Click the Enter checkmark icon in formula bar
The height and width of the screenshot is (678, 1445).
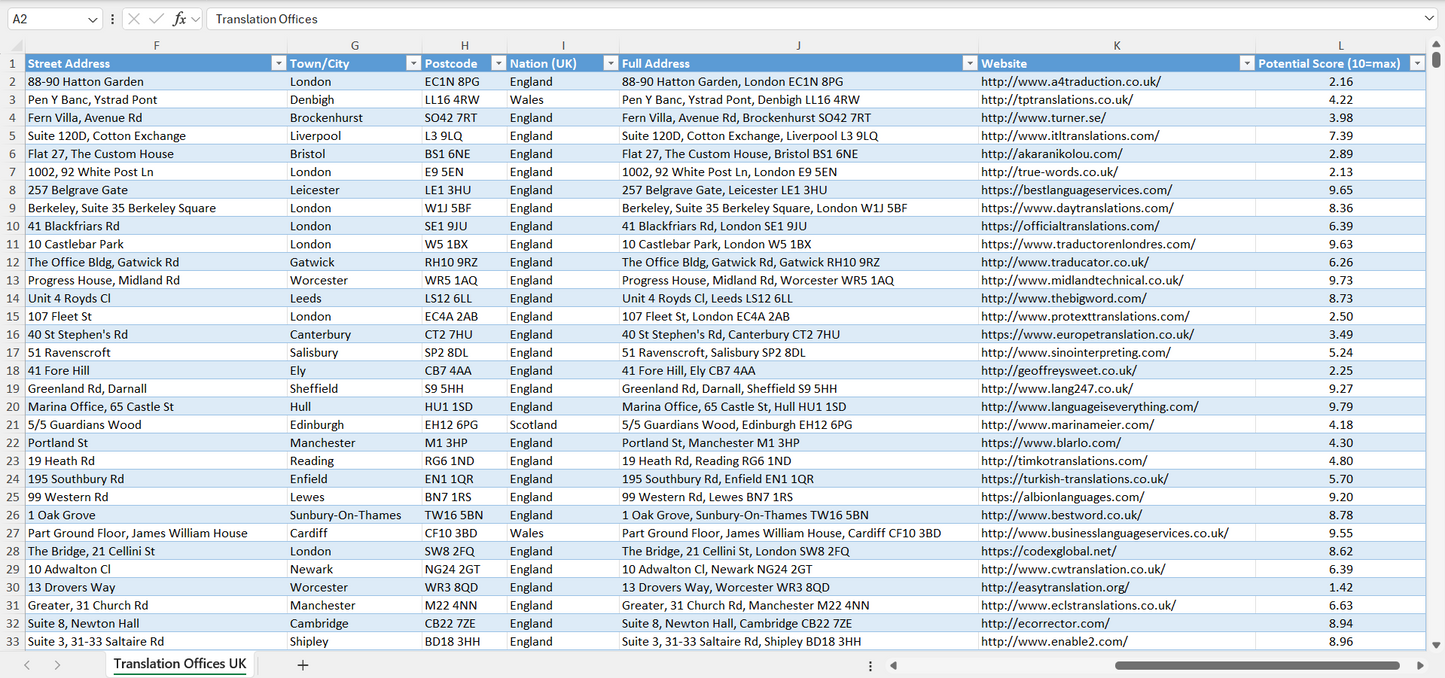coord(156,19)
